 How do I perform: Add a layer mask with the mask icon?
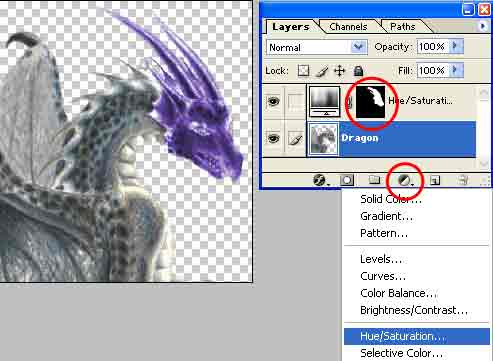click(x=347, y=180)
